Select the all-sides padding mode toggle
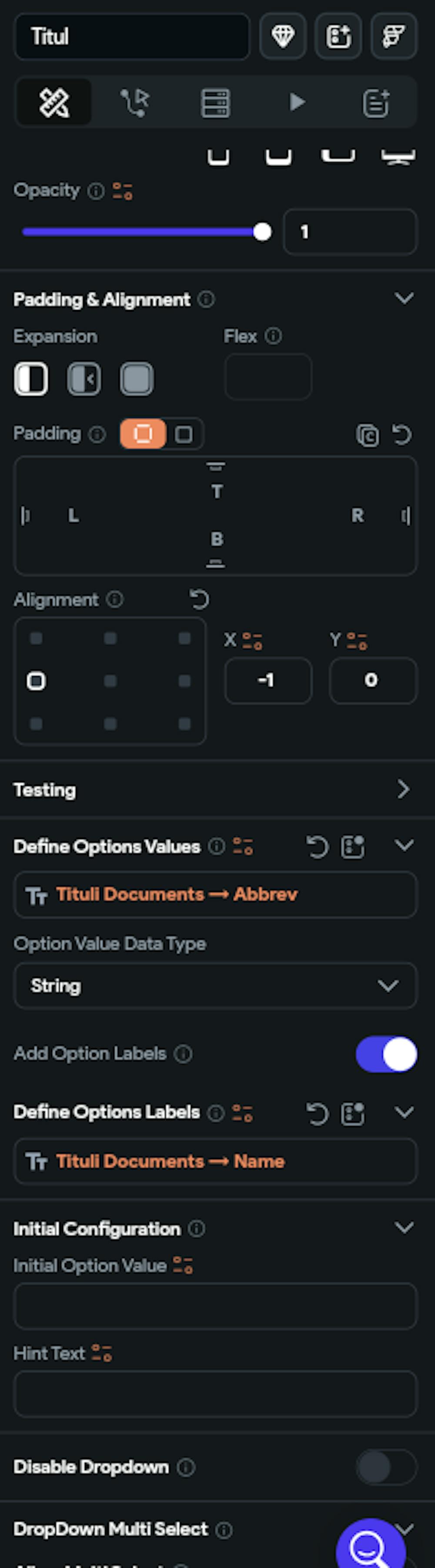This screenshot has height=1568, width=435. (143, 434)
